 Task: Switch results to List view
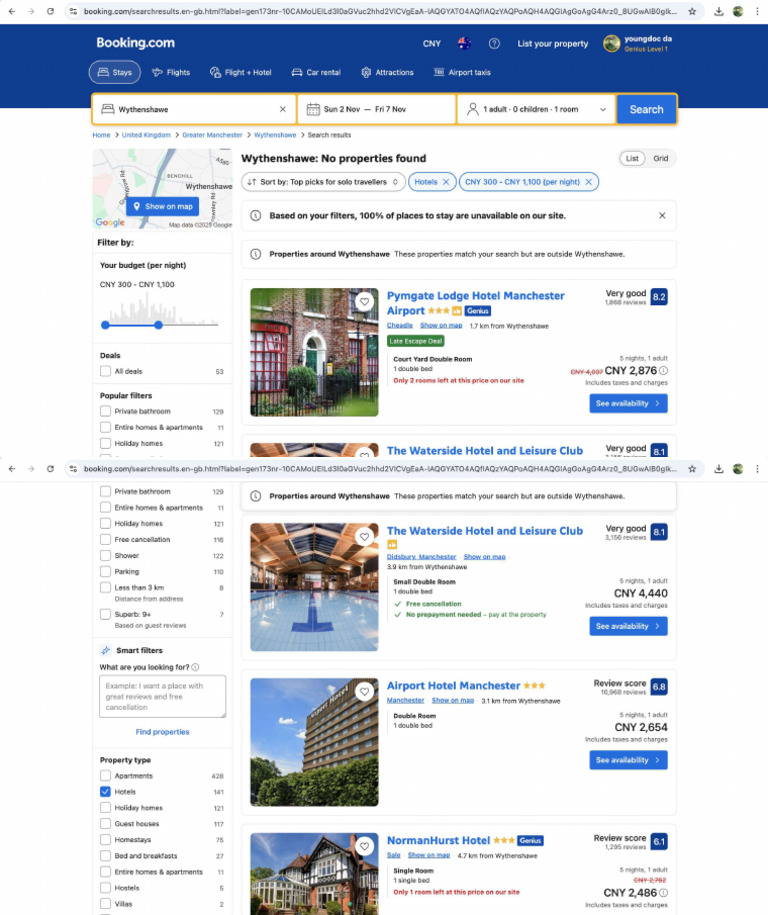633,158
